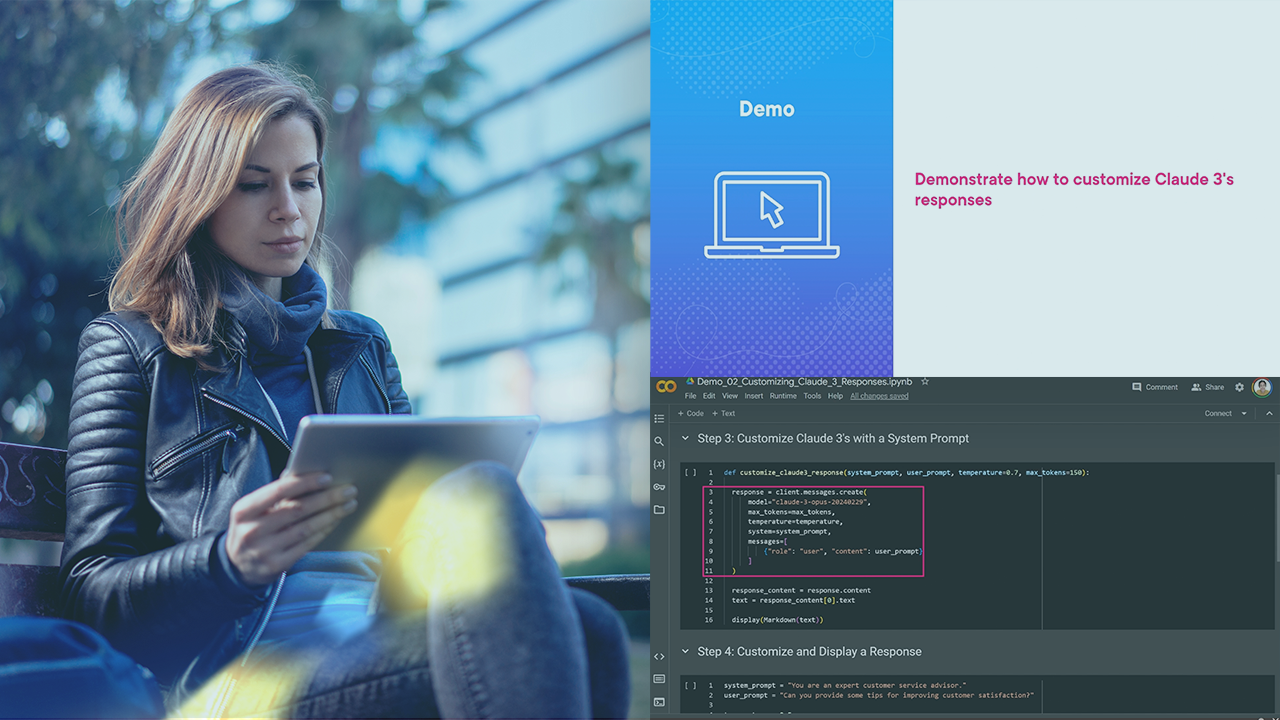Open the settings gear icon

click(x=1239, y=387)
